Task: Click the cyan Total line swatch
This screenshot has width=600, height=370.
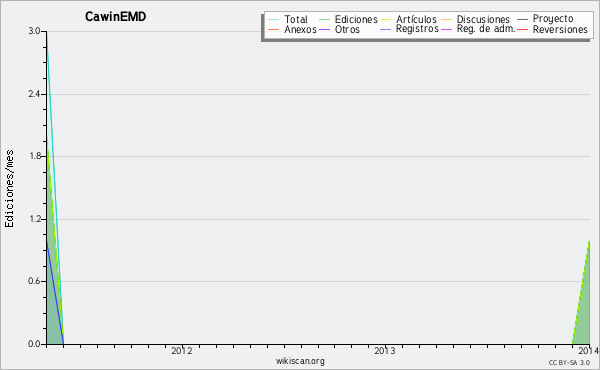Action: pyautogui.click(x=274, y=20)
